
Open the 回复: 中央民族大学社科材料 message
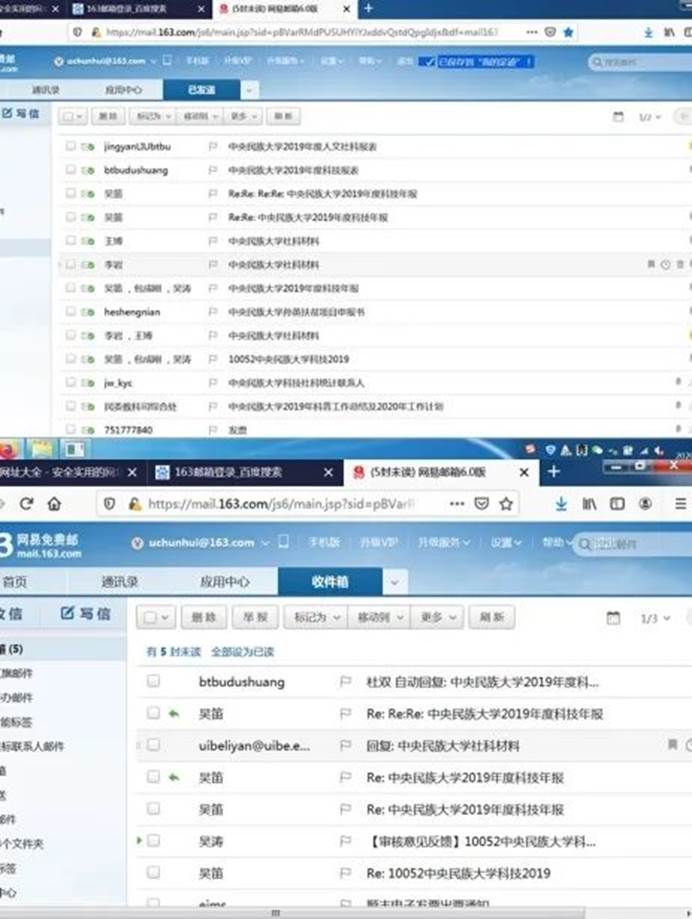(442, 746)
